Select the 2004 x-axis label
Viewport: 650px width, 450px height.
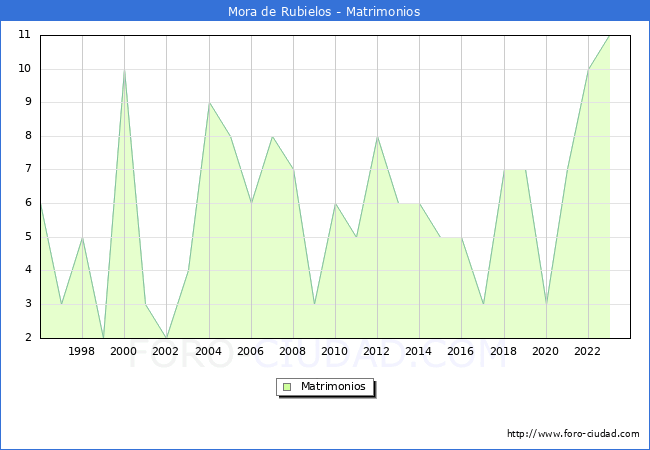(x=208, y=351)
